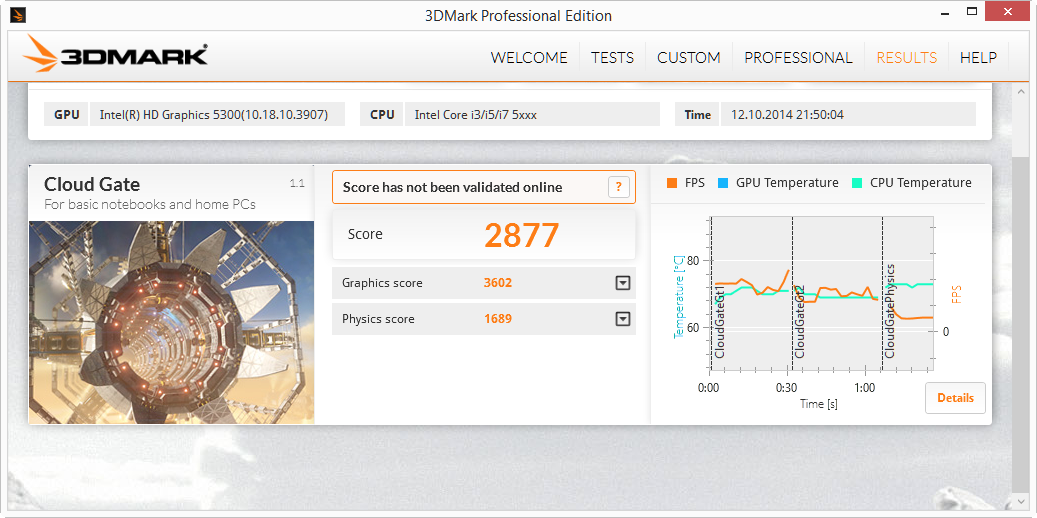Click 'For basic notebooks and home PCs' subtitle
Viewport: 1037px width, 518px height.
[x=149, y=204]
